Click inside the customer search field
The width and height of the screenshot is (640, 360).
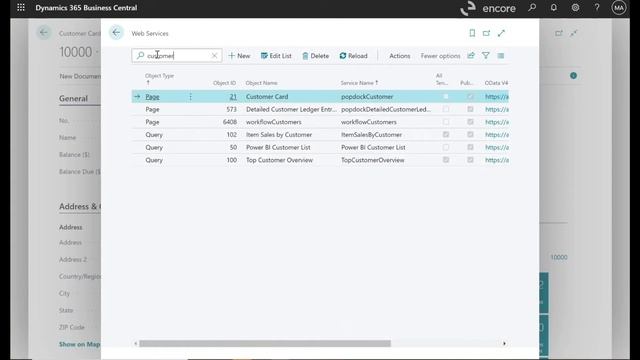click(177, 56)
